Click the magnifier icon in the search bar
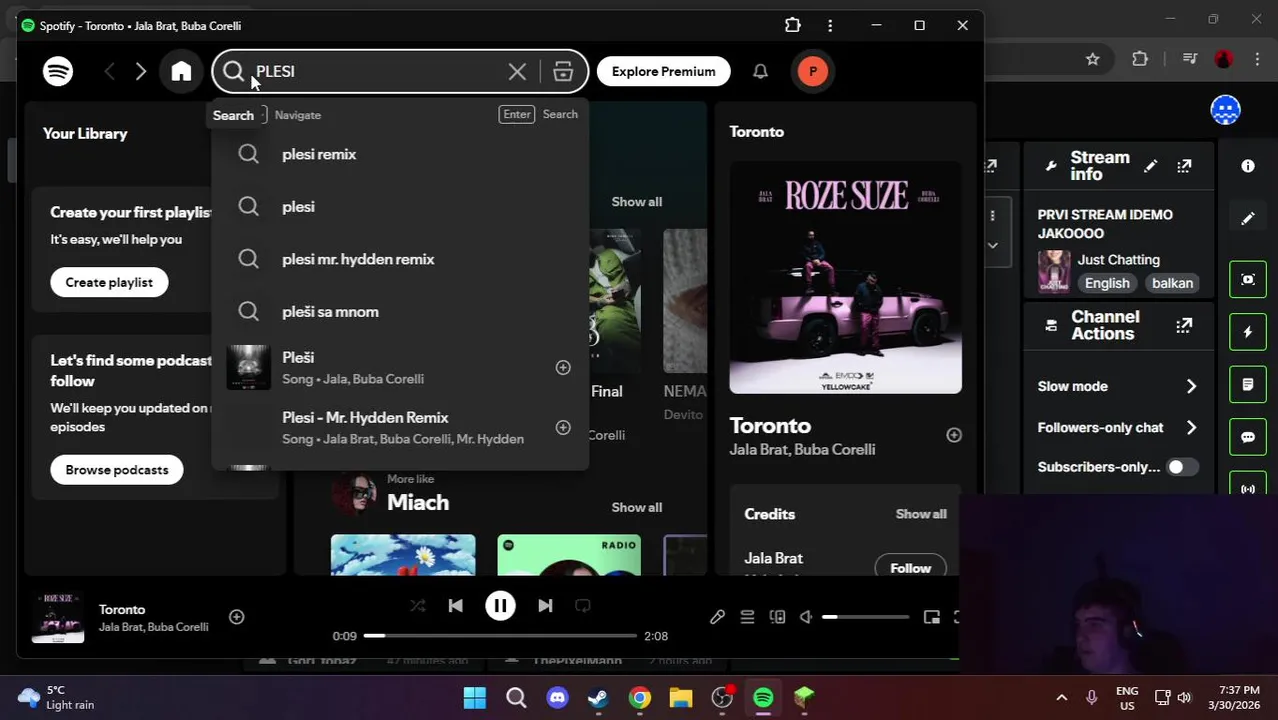 pyautogui.click(x=233, y=71)
